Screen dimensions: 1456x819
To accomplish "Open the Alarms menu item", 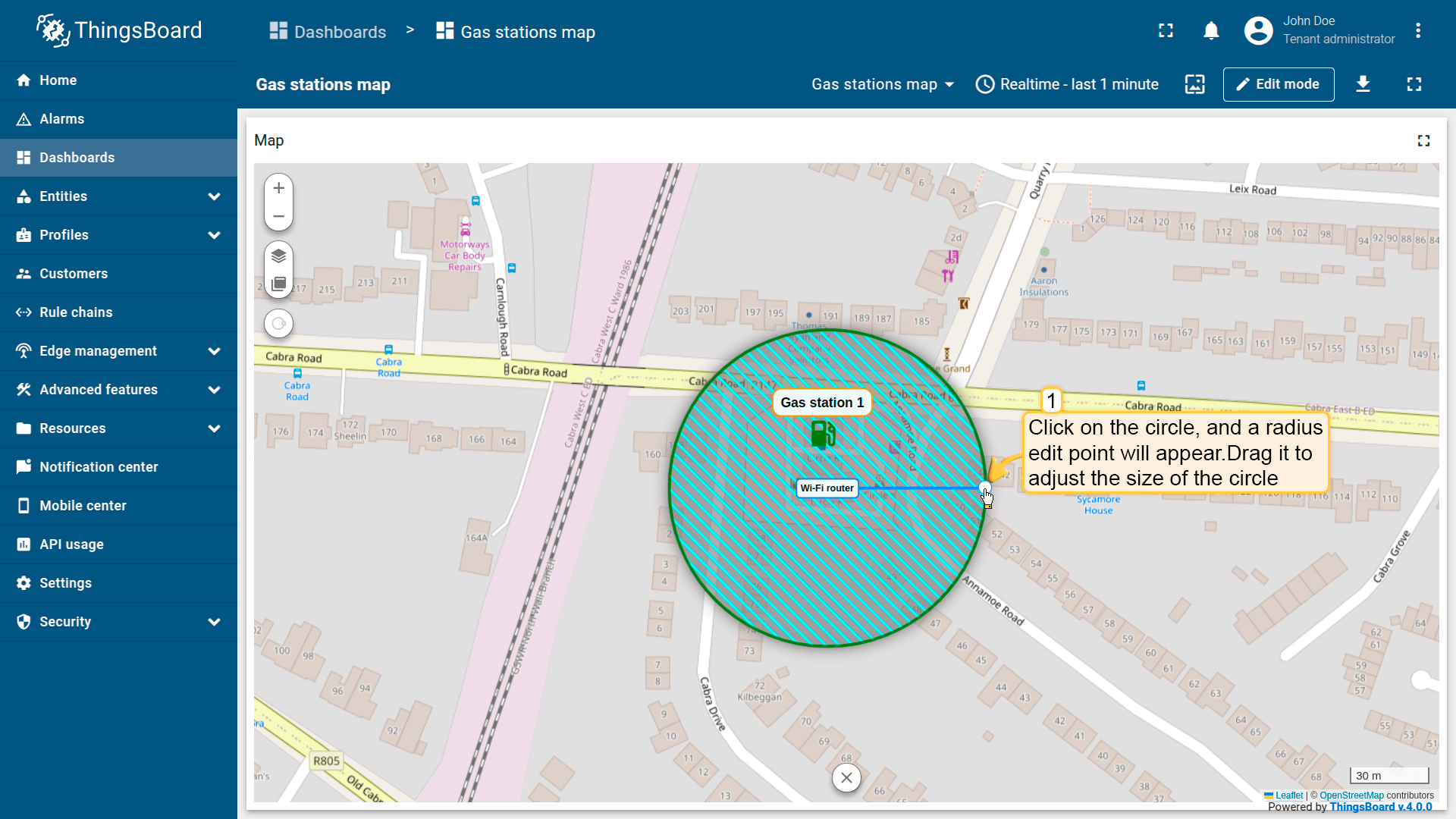I will [x=62, y=119].
